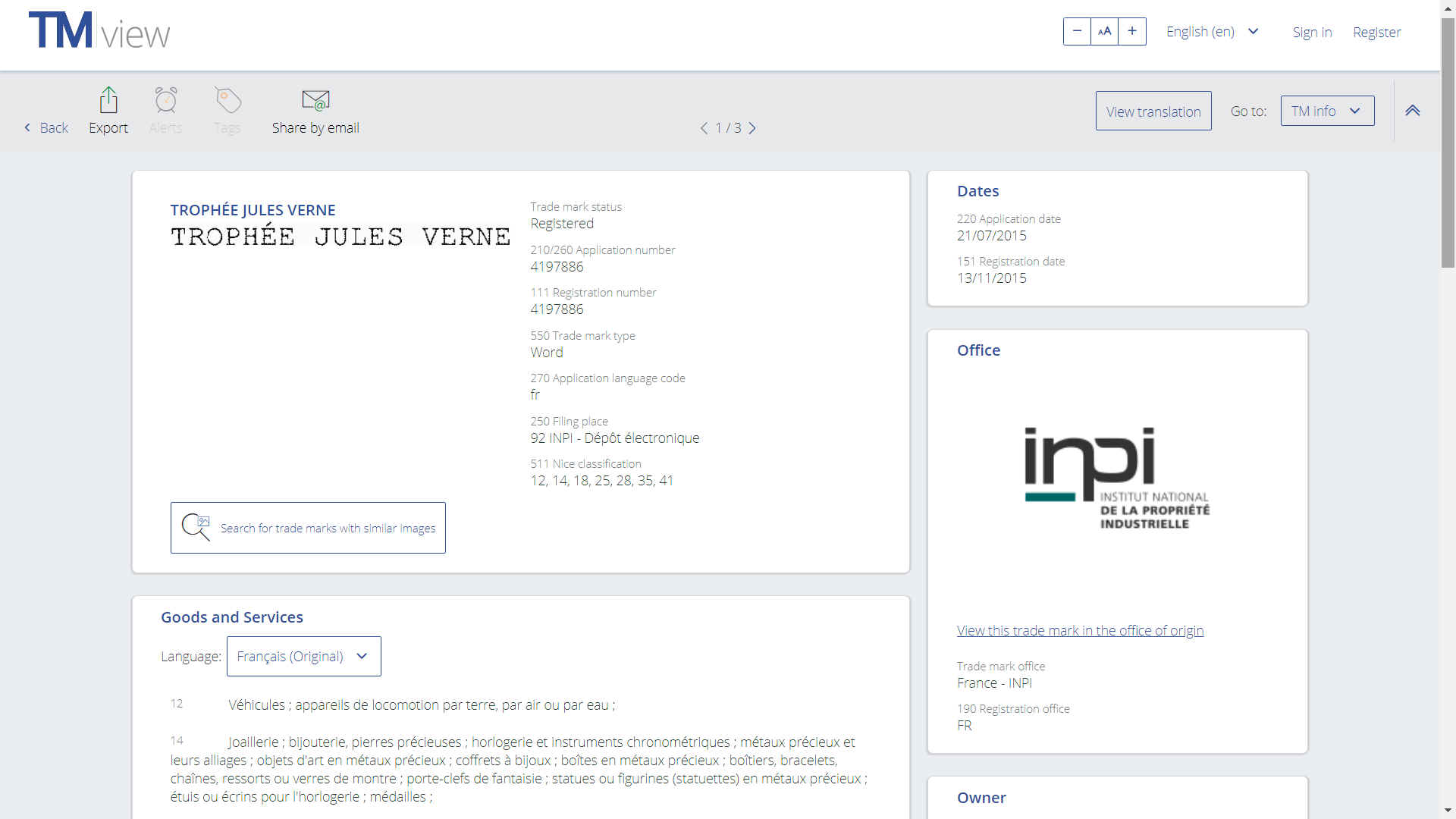
Task: Click application date 21/07/2015
Action: pos(991,236)
